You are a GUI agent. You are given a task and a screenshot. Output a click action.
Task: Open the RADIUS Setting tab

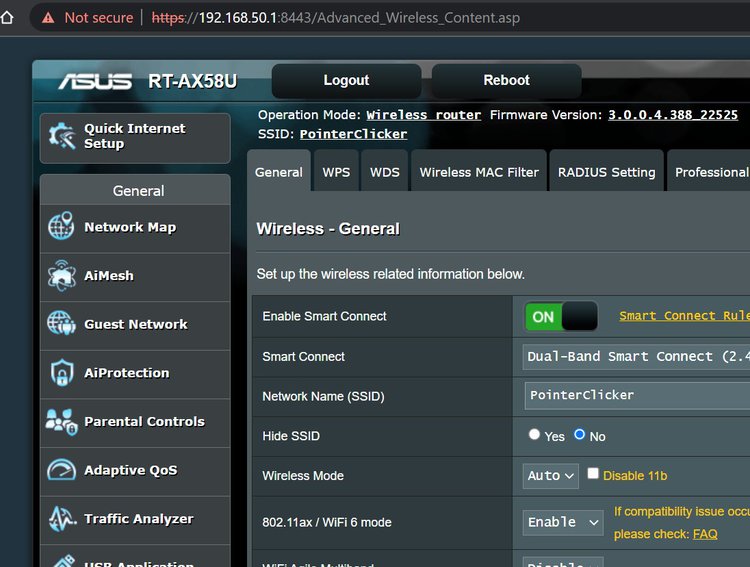click(607, 172)
